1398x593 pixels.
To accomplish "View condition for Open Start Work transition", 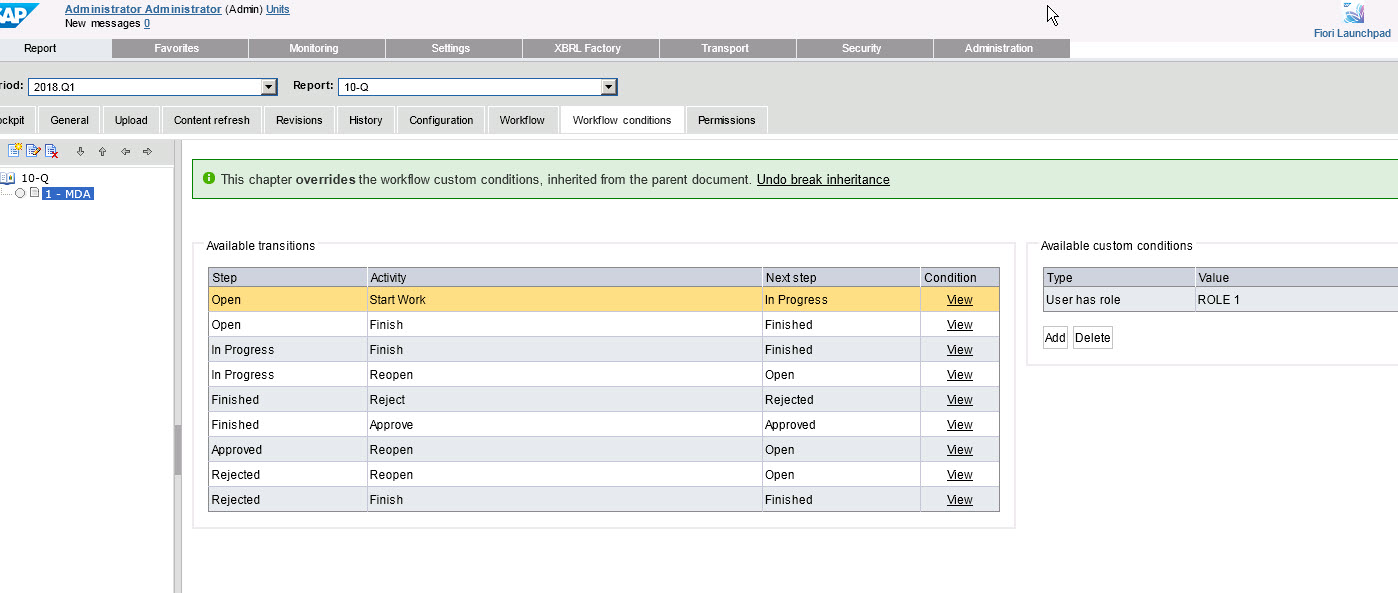I will 960,300.
